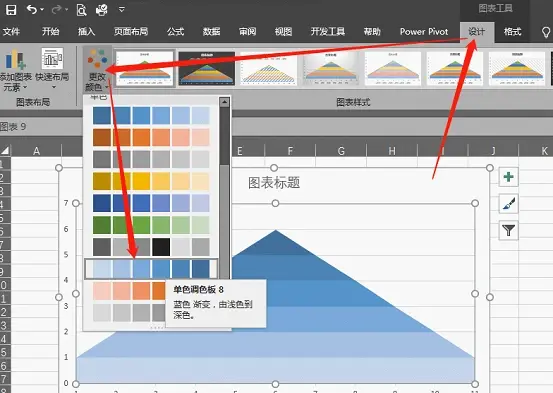Select column H header
553x393 pixels.
point(392,151)
